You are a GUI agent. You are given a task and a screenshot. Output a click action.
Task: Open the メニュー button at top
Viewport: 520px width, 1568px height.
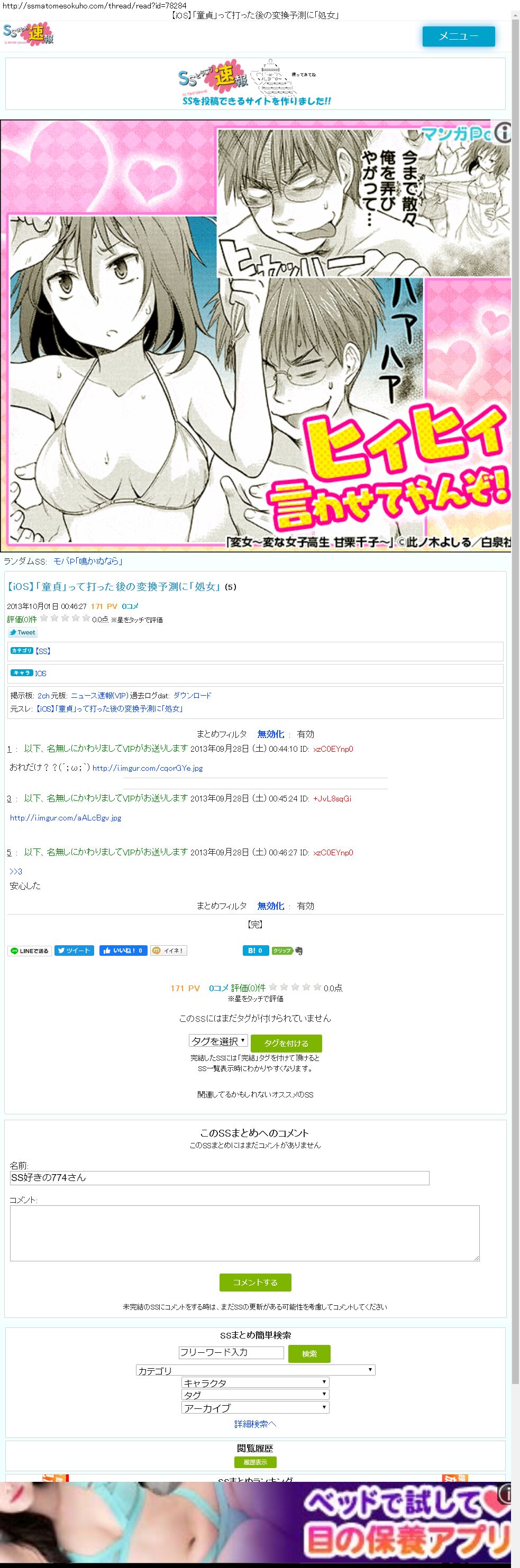pos(459,36)
